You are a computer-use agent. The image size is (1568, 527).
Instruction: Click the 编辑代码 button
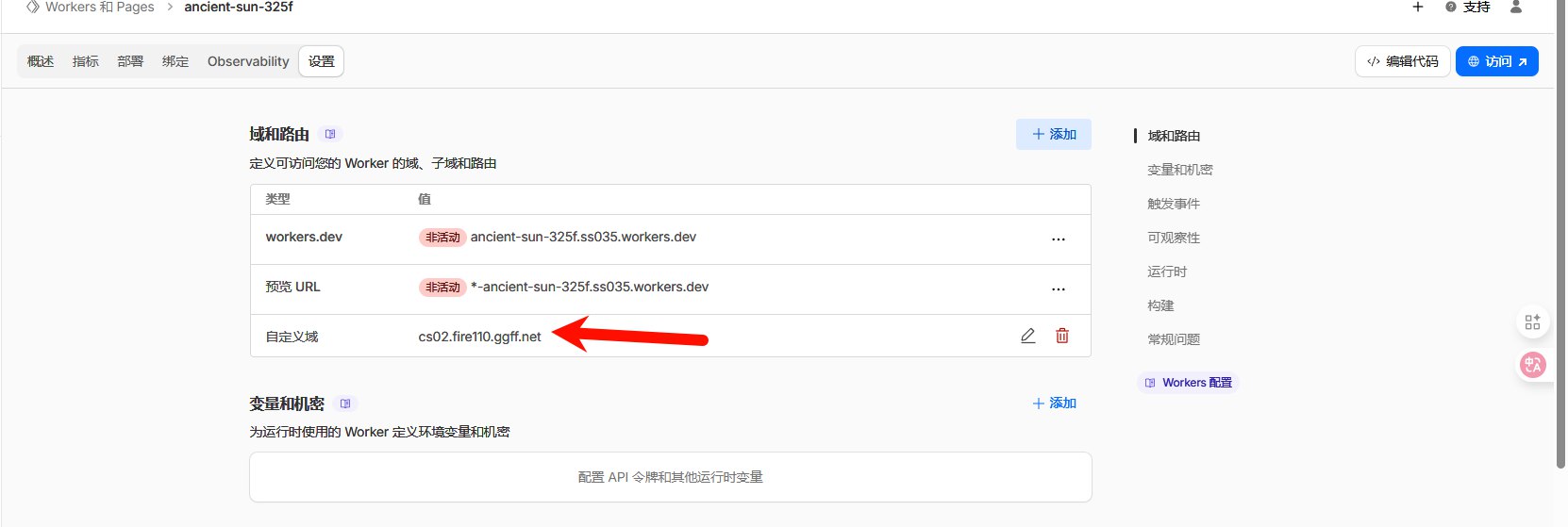point(1402,61)
